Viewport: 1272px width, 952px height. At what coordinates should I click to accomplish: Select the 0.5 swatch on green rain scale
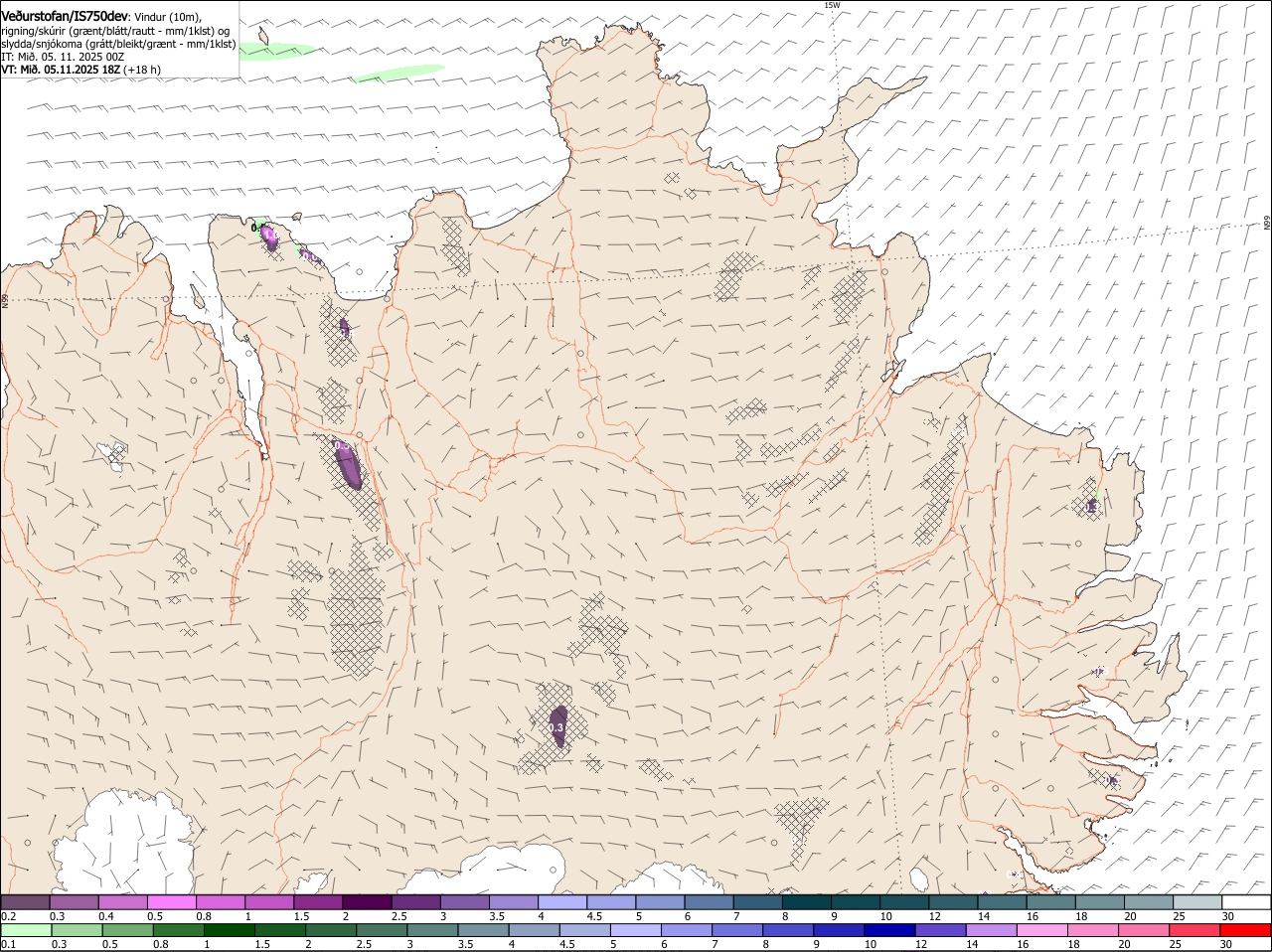coord(127,930)
